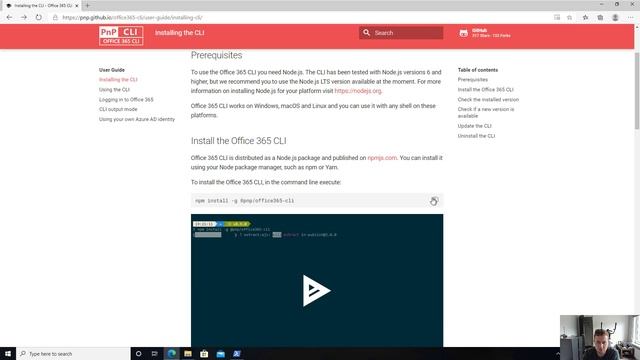This screenshot has width=640, height=360.
Task: Open Using your own Azure AD identity
Action: (x=137, y=119)
